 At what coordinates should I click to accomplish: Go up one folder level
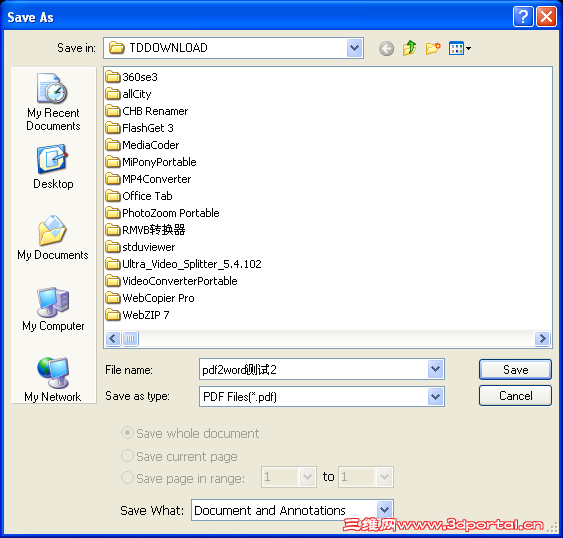click(410, 48)
